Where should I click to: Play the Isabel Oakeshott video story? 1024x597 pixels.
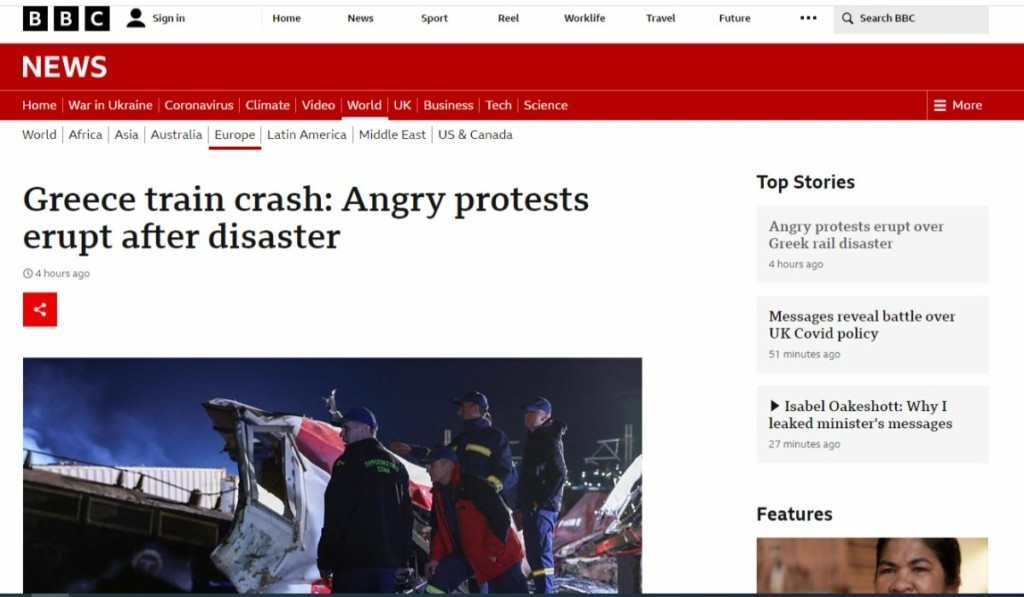pyautogui.click(x=861, y=415)
